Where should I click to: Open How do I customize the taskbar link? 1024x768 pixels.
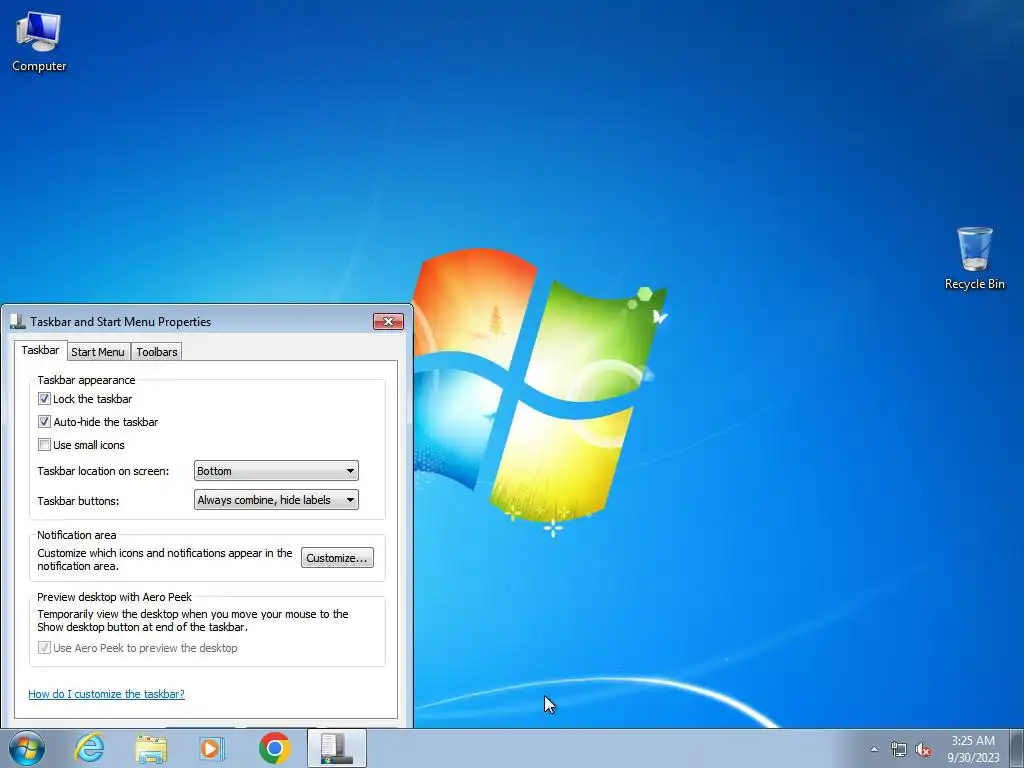(106, 694)
